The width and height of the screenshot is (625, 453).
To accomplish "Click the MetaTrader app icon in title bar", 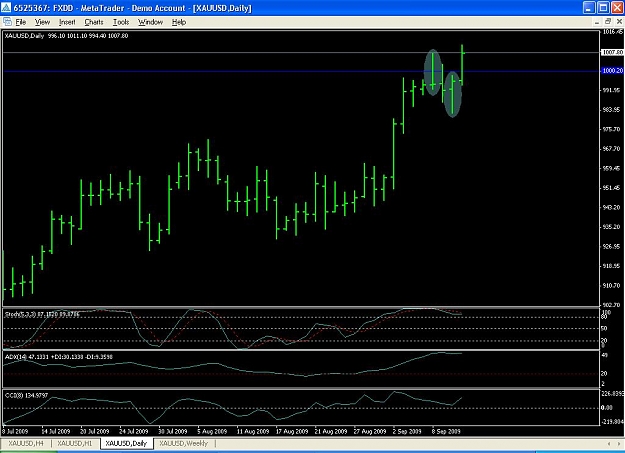I will coord(6,8).
